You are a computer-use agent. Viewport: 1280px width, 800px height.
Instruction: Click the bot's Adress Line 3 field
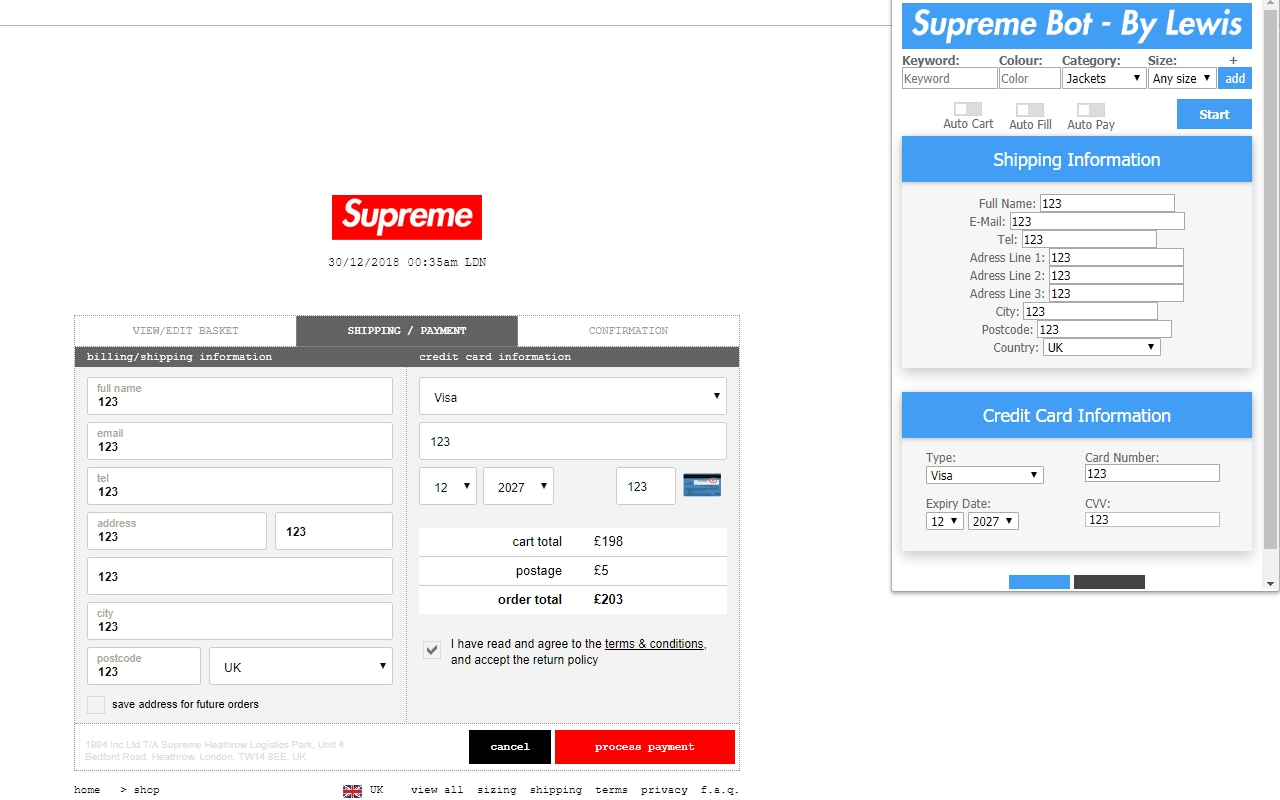[1116, 293]
